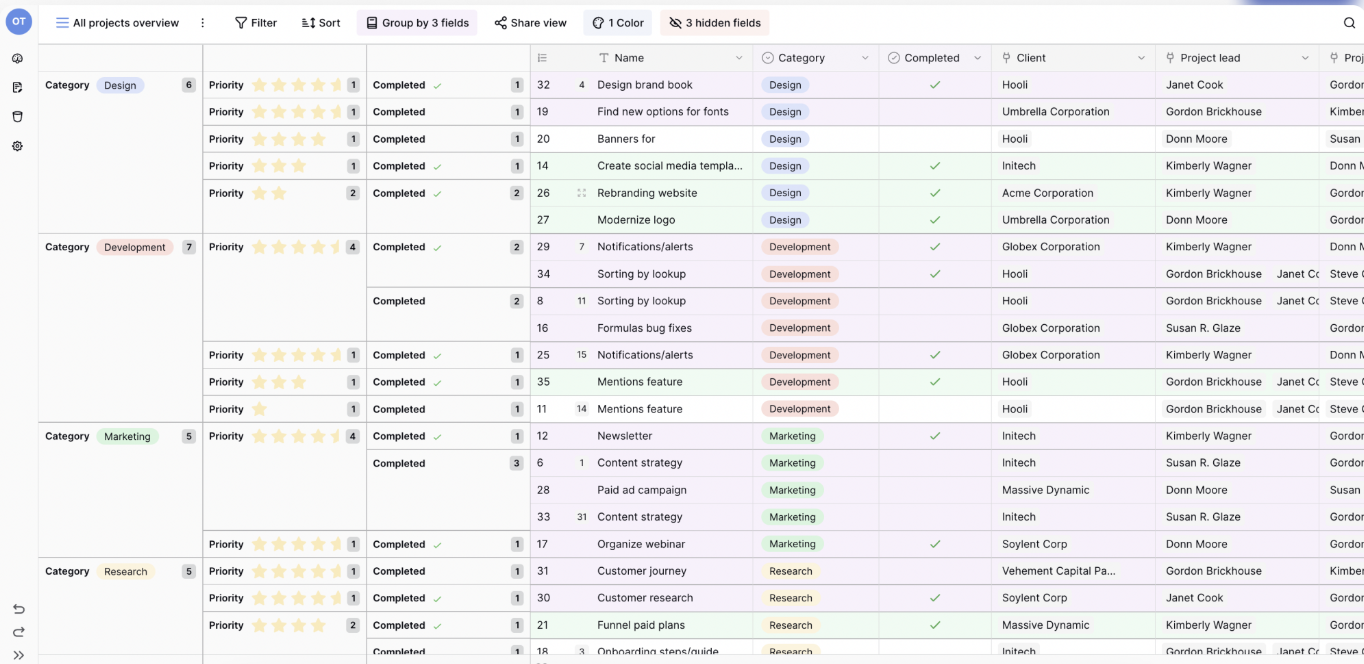Screen dimensions: 1364x664
Task: Open the forms icon in left sidebar
Action: [x=18, y=88]
